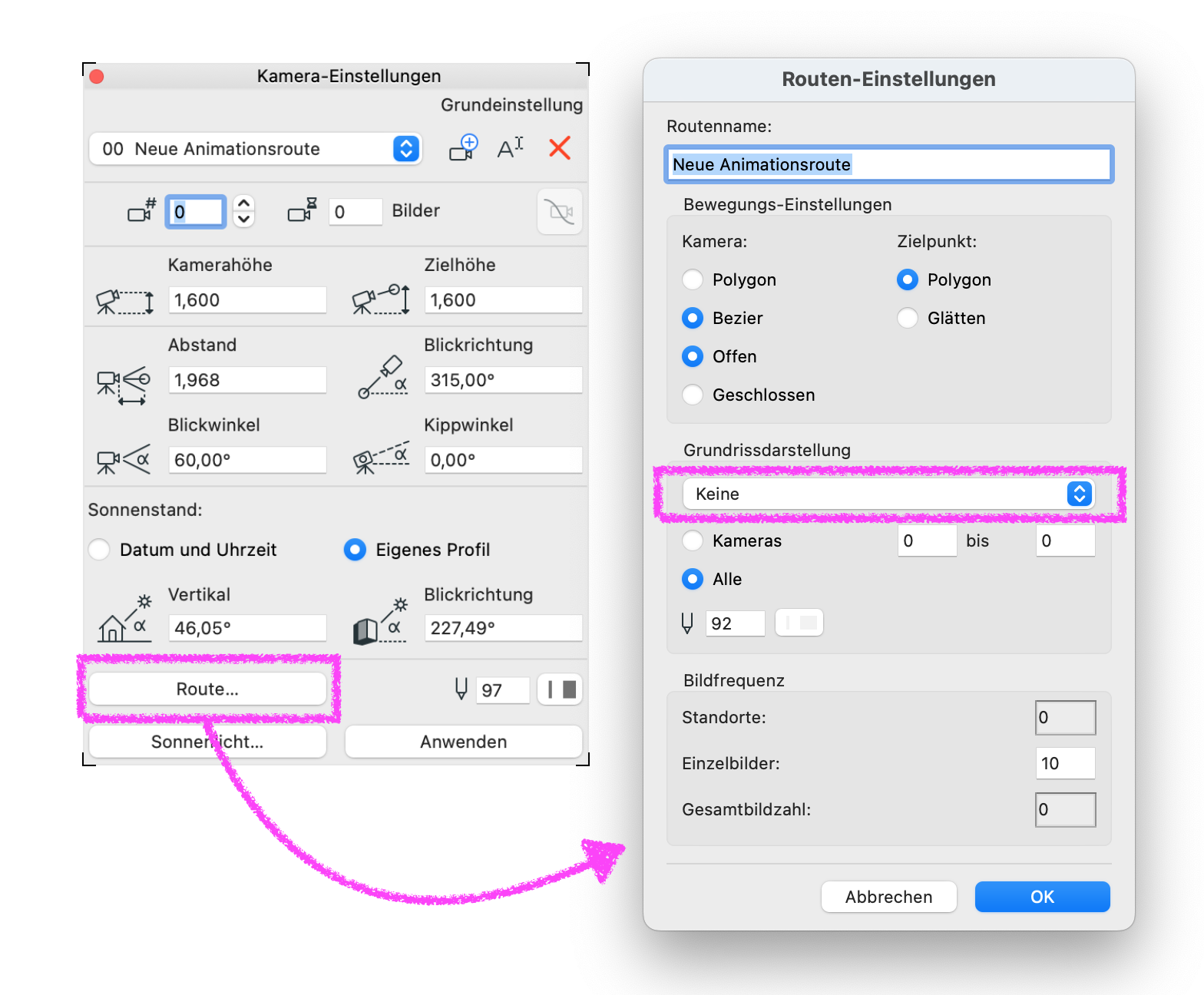The width and height of the screenshot is (1204, 995).
Task: Click the Kamerahöhe camera height icon
Action: click(124, 301)
